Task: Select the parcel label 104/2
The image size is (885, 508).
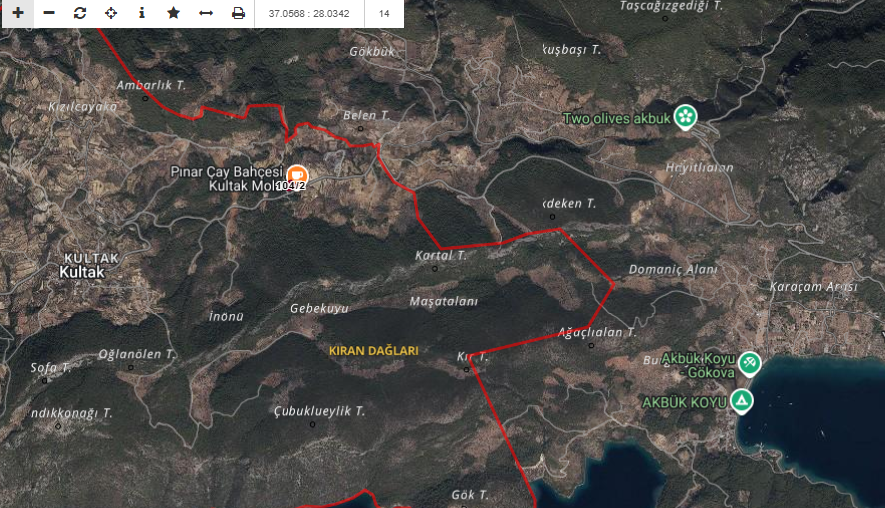Action: tap(291, 186)
